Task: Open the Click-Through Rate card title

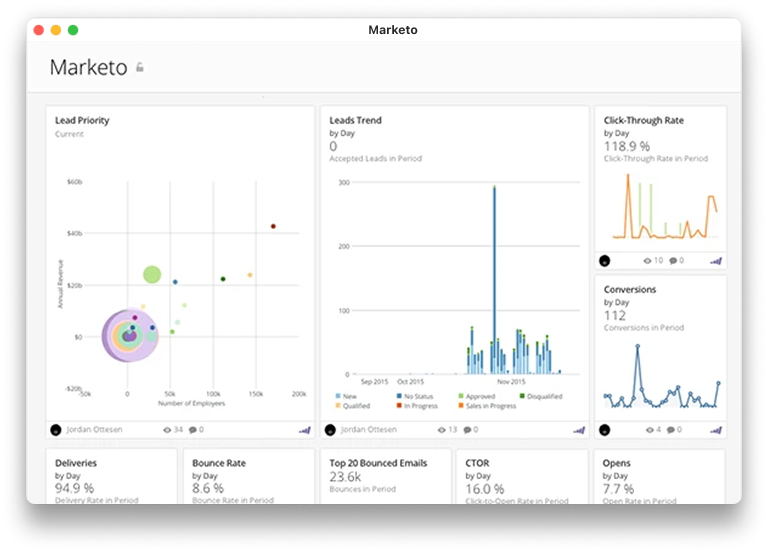Action: pyautogui.click(x=644, y=120)
